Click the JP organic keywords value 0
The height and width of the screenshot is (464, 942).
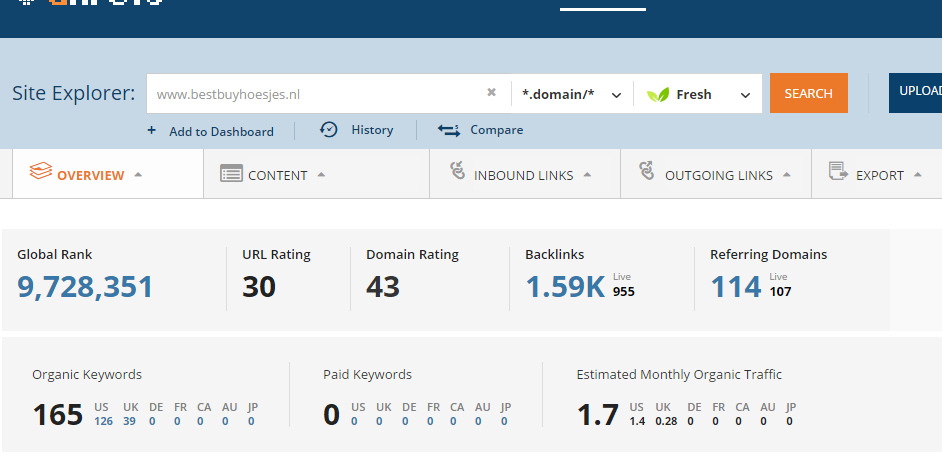coord(251,421)
